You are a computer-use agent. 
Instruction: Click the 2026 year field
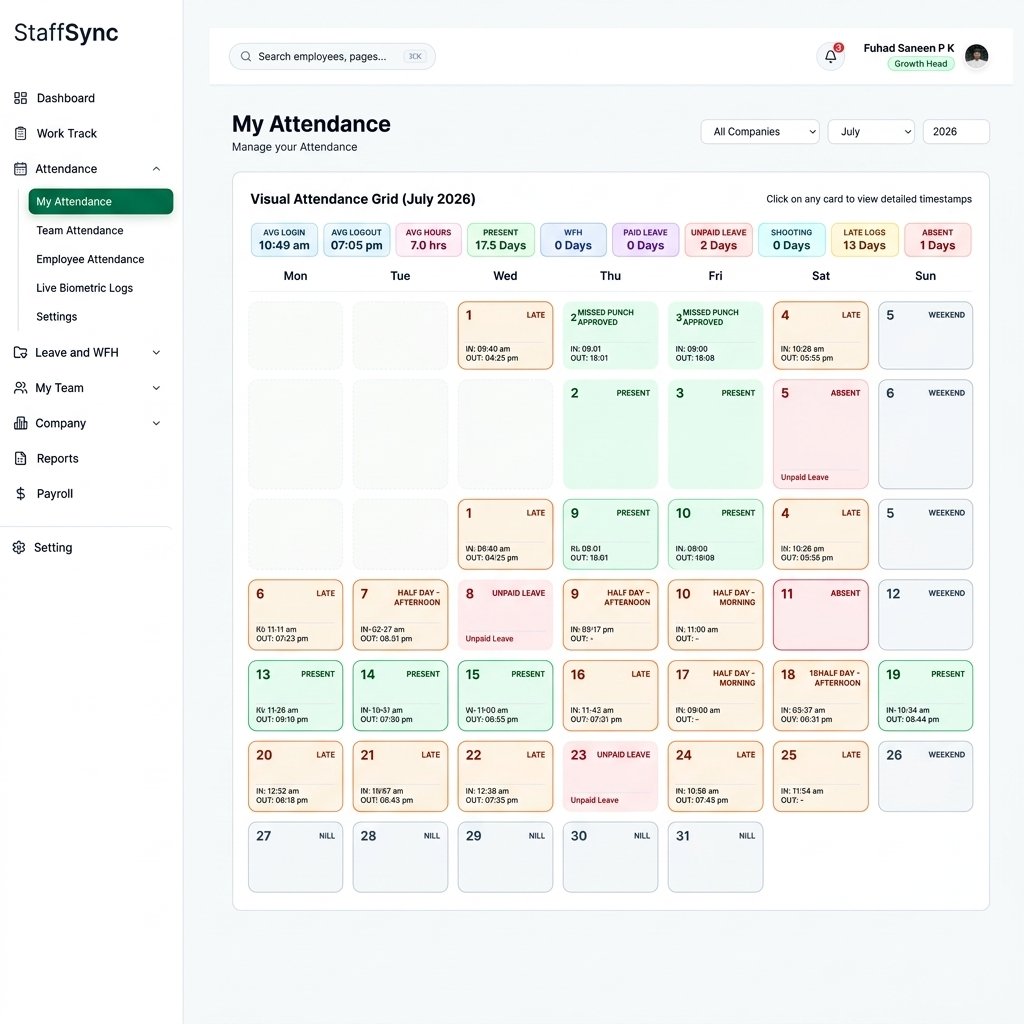[x=956, y=131]
